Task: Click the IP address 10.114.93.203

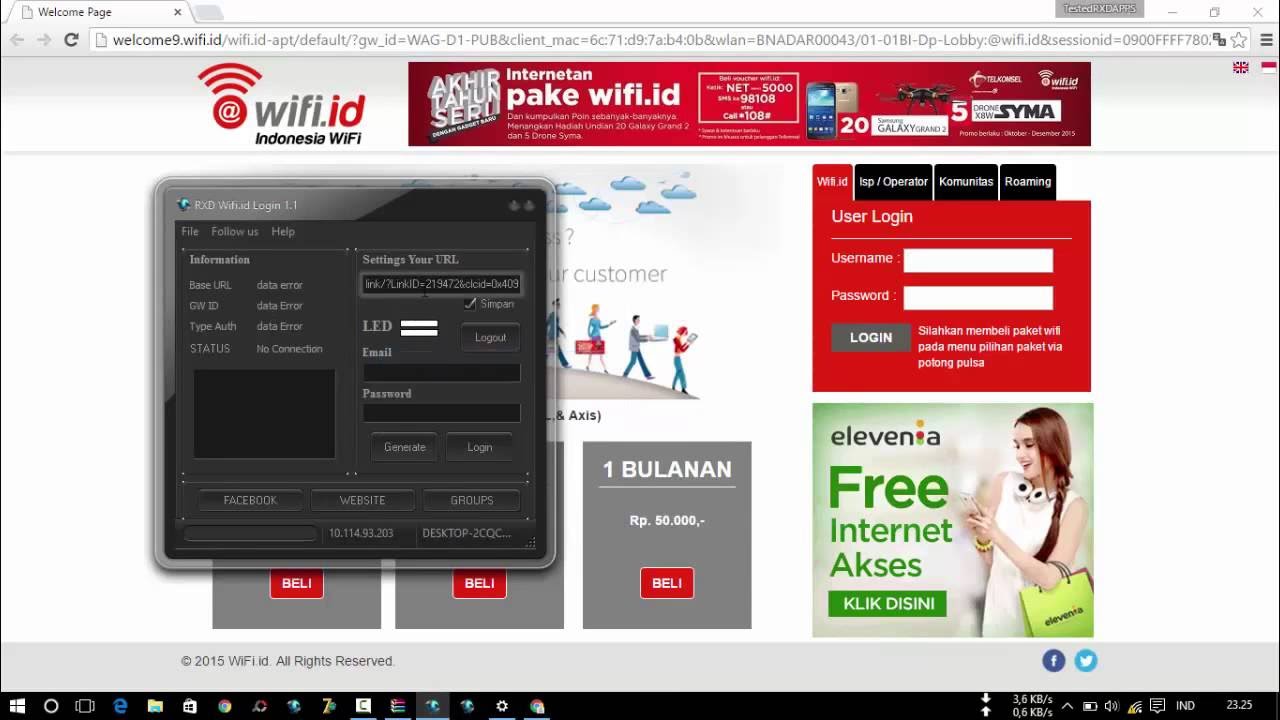Action: 361,534
